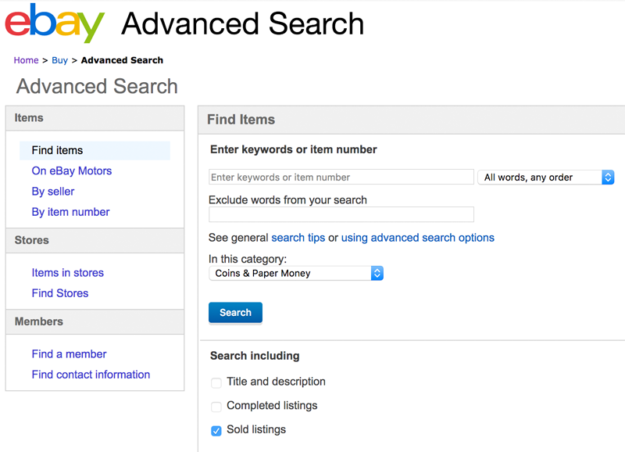Check the Completed listings box
This screenshot has width=625, height=452.
216,407
